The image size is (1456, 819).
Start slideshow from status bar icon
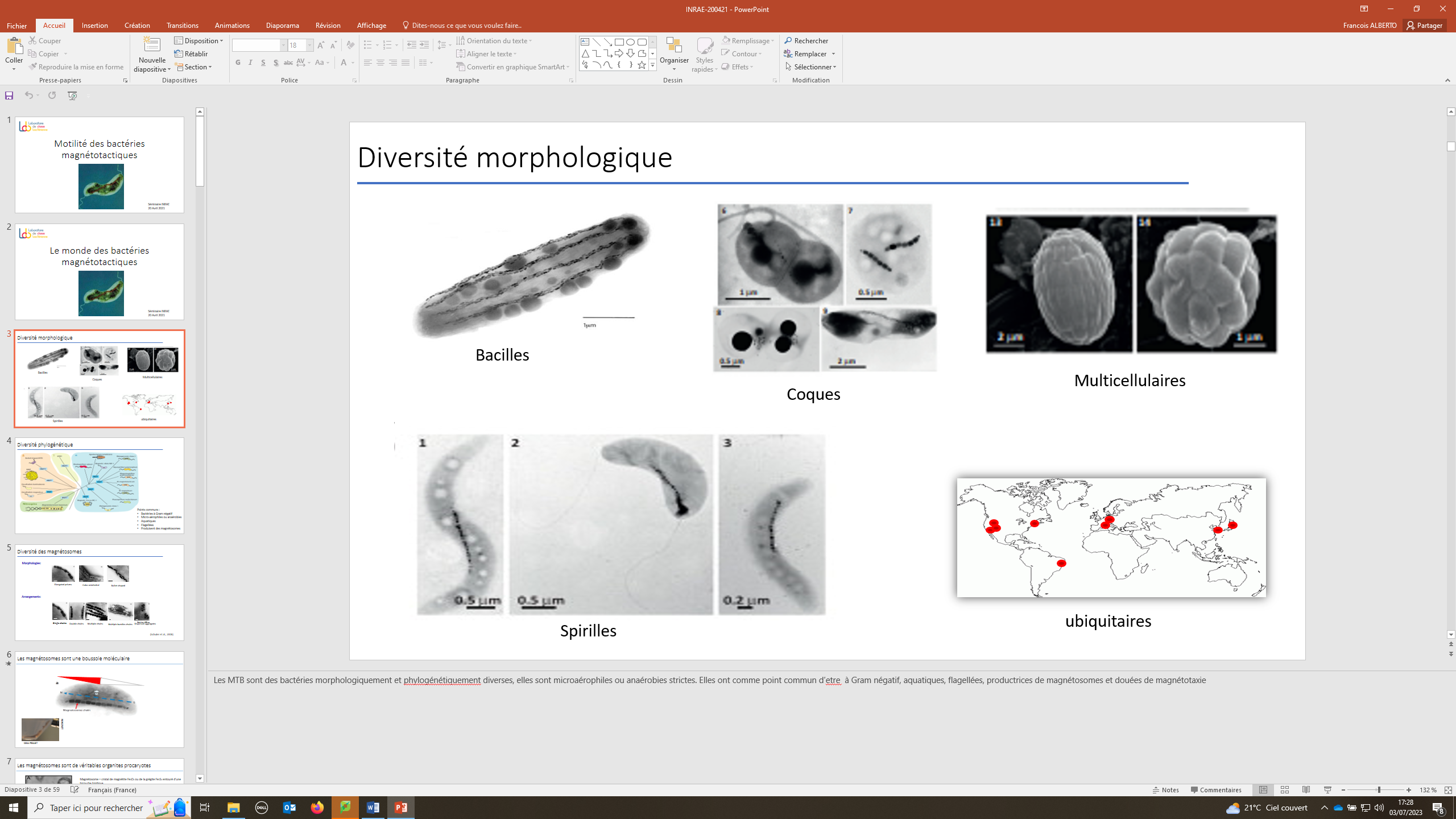[1327, 790]
